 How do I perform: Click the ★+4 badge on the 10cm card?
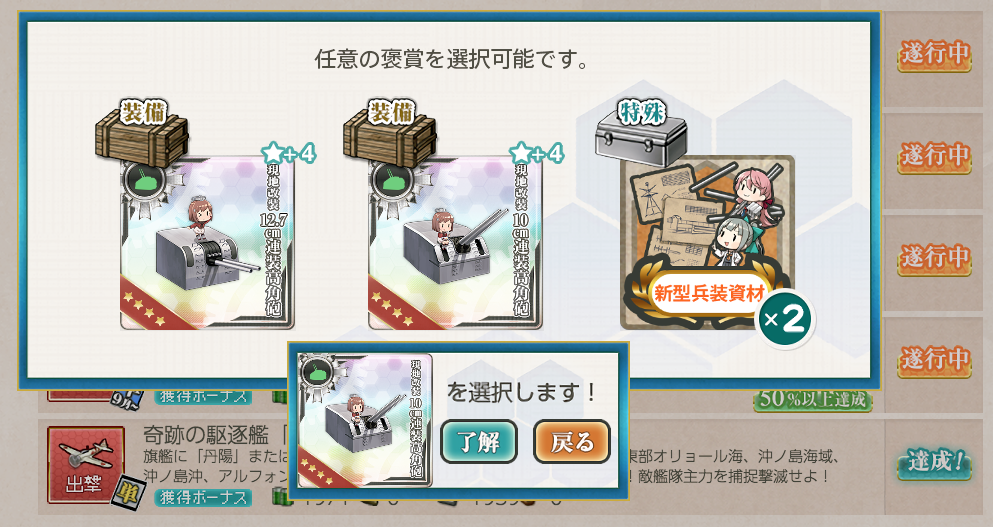[x=536, y=153]
